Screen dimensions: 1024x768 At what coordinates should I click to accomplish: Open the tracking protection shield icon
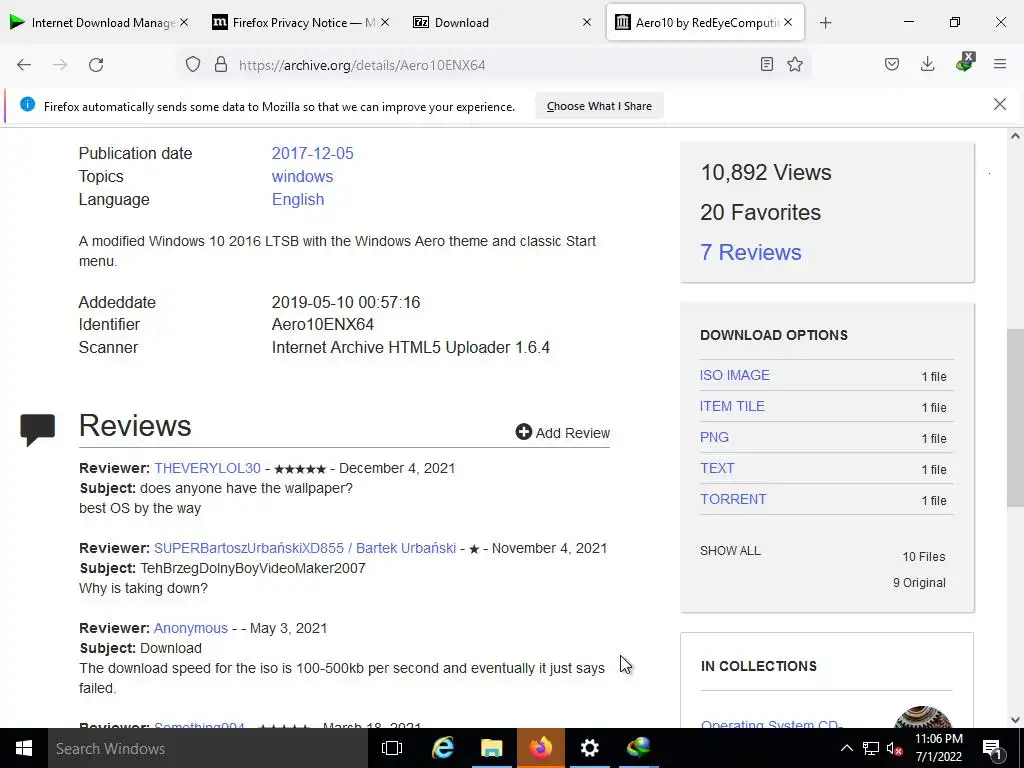193,65
